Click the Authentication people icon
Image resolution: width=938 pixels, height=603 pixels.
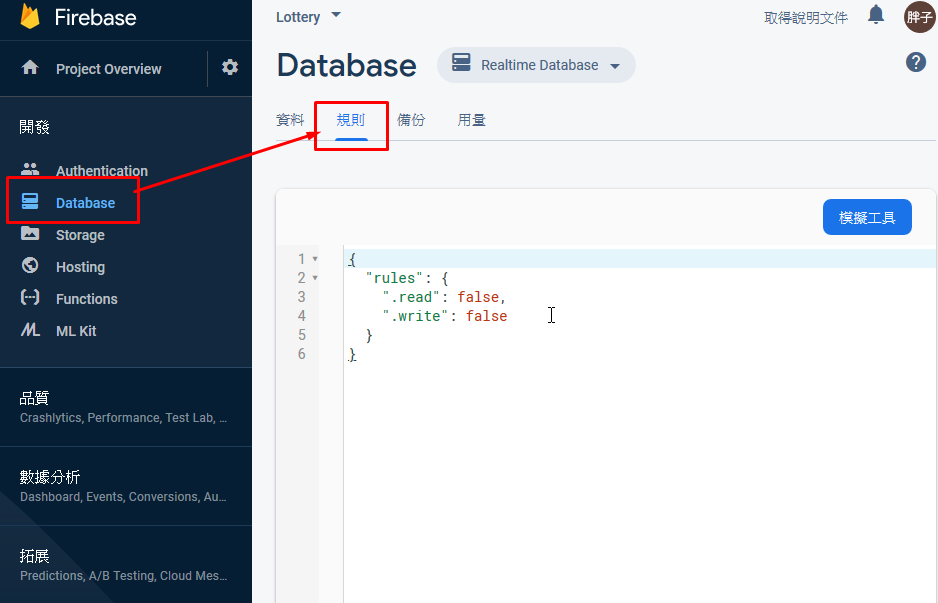[30, 169]
